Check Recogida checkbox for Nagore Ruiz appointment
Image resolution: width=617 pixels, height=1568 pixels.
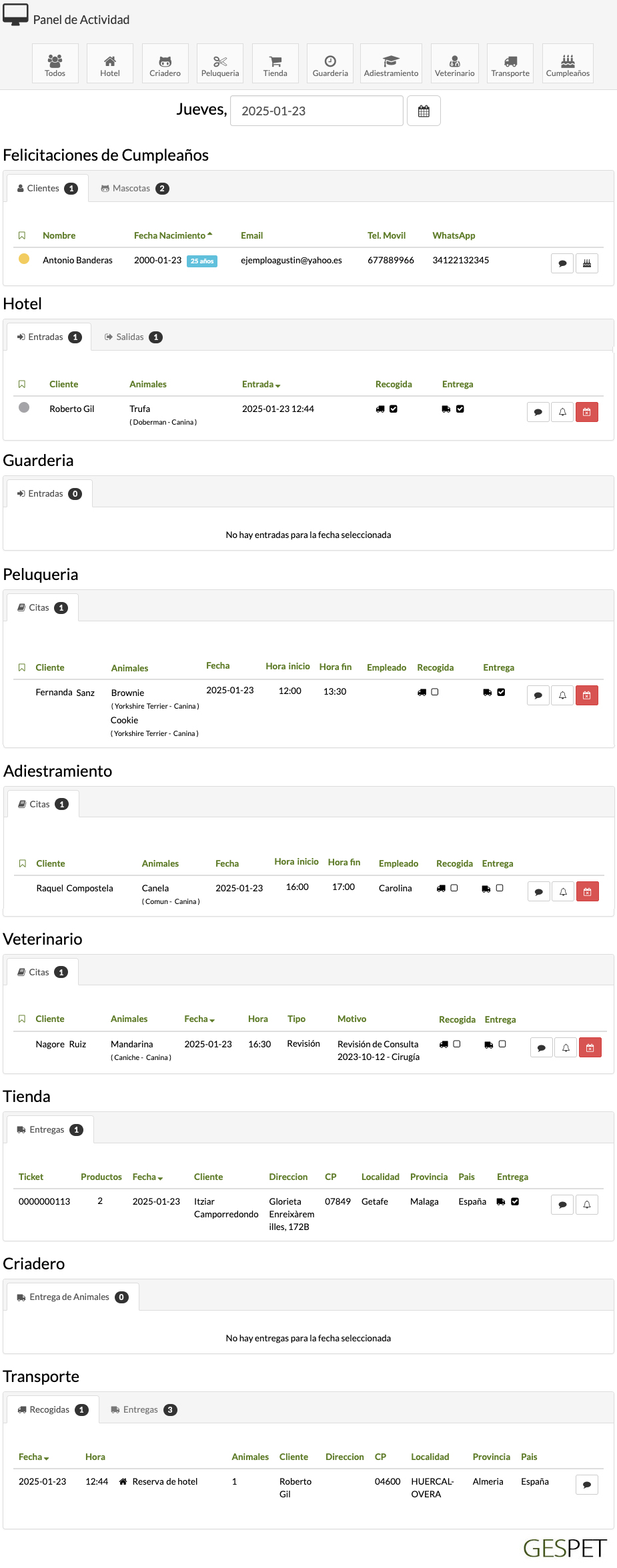pyautogui.click(x=457, y=1044)
